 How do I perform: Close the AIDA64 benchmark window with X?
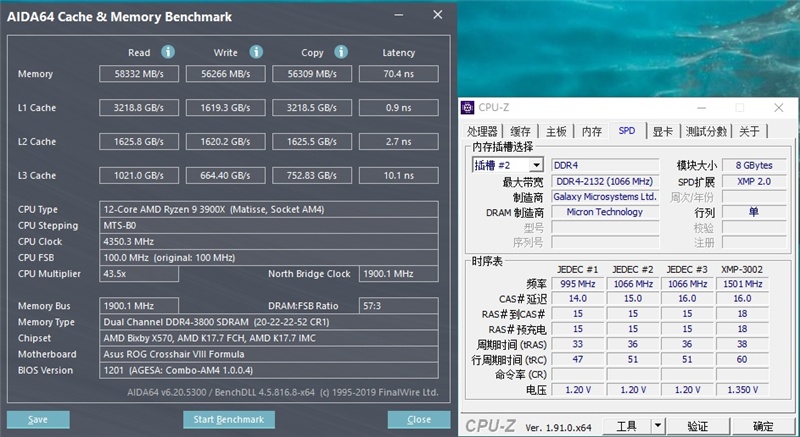pos(438,15)
